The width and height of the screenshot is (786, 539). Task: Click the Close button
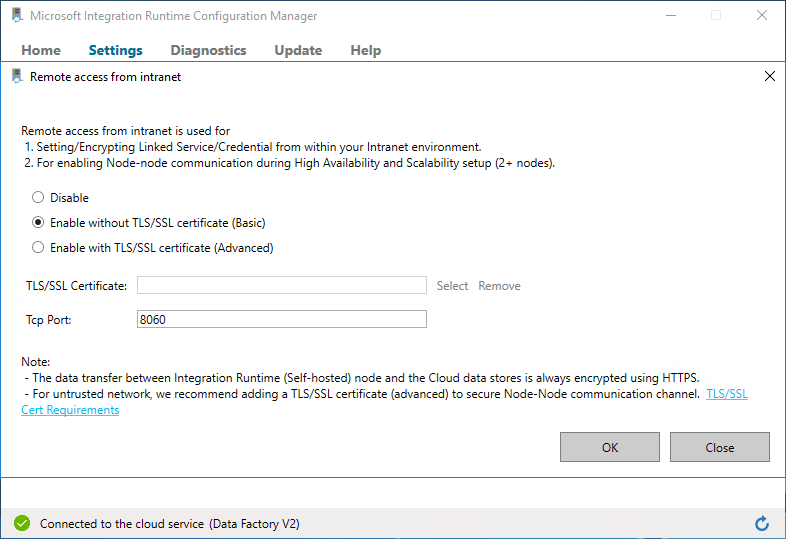719,447
